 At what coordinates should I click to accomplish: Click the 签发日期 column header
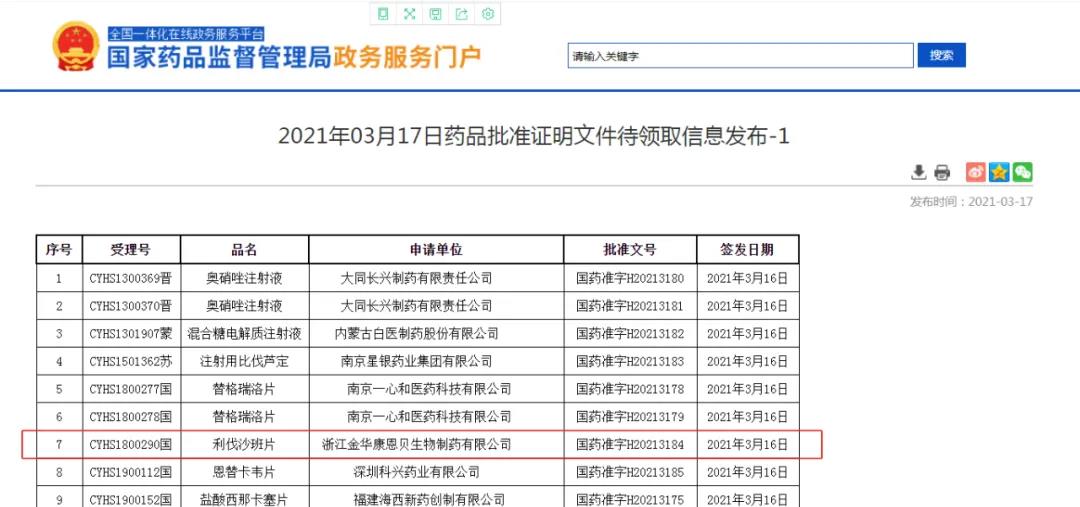click(x=747, y=250)
